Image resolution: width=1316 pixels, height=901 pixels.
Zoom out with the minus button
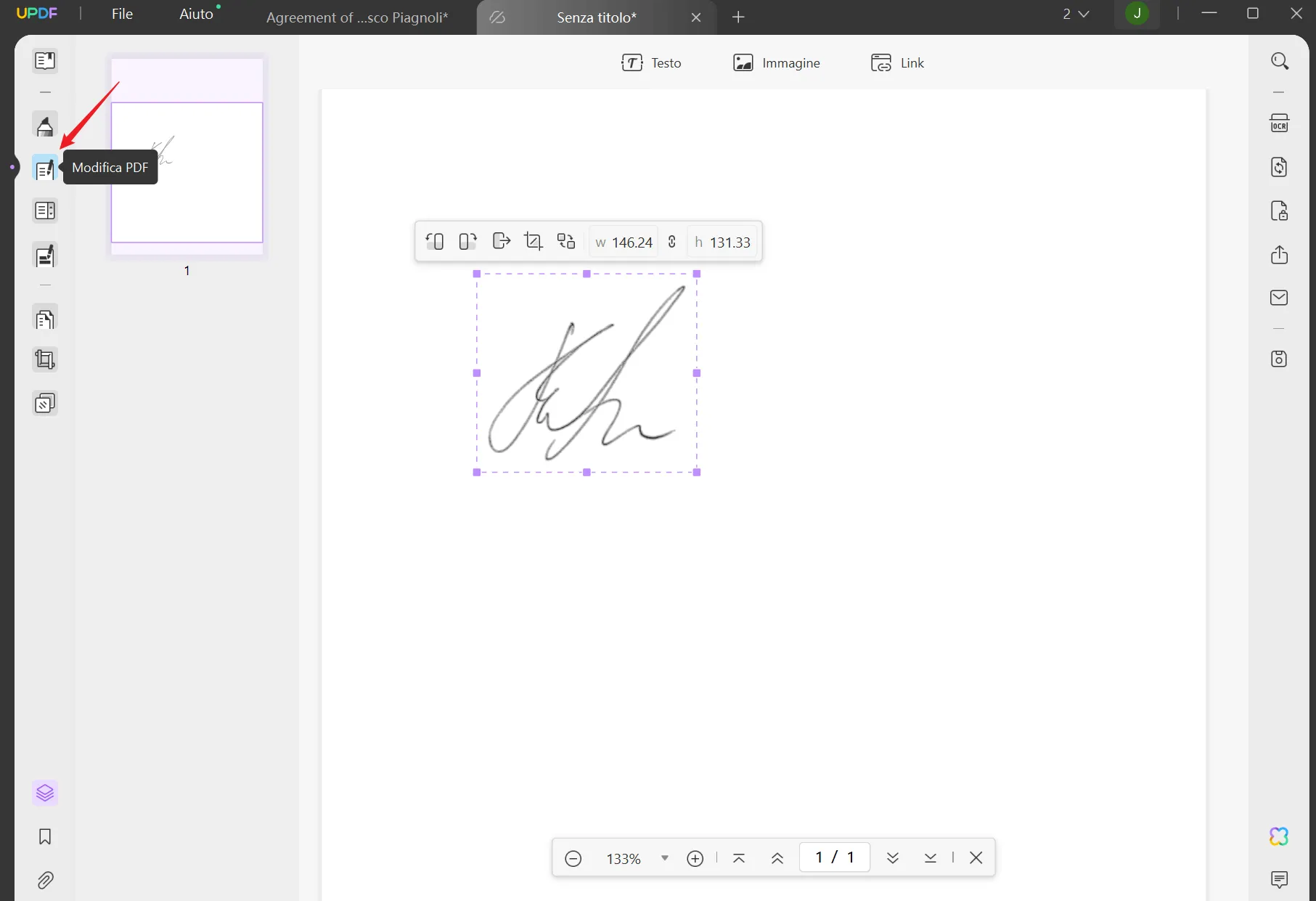[x=573, y=859]
